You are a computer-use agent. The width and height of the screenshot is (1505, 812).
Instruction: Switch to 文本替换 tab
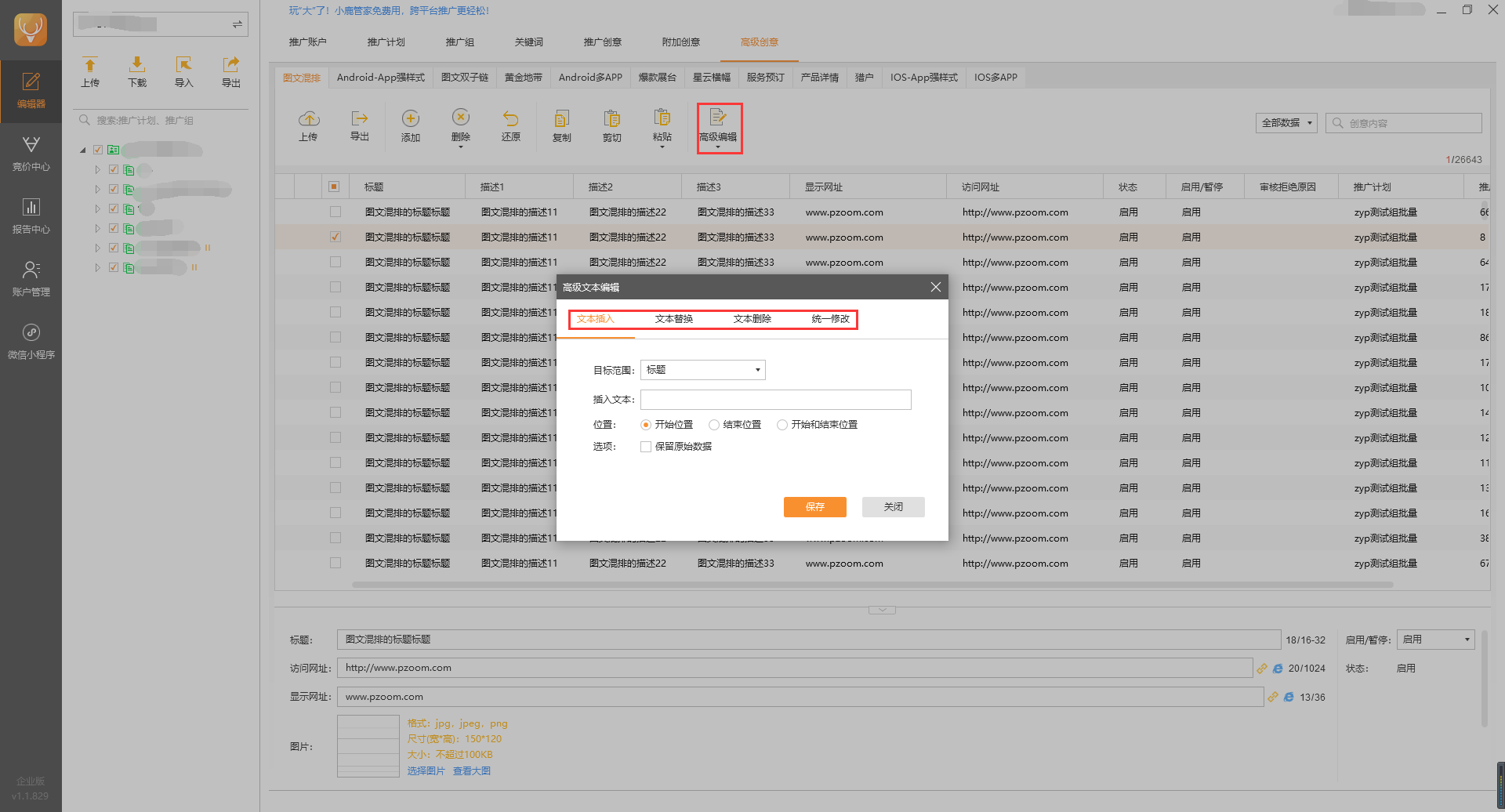pyautogui.click(x=674, y=319)
